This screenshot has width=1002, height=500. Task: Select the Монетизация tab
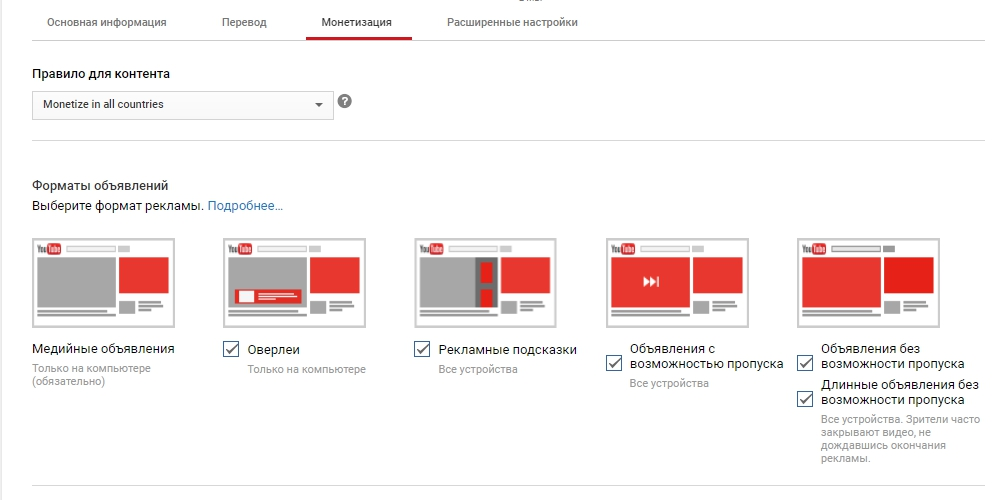point(357,22)
